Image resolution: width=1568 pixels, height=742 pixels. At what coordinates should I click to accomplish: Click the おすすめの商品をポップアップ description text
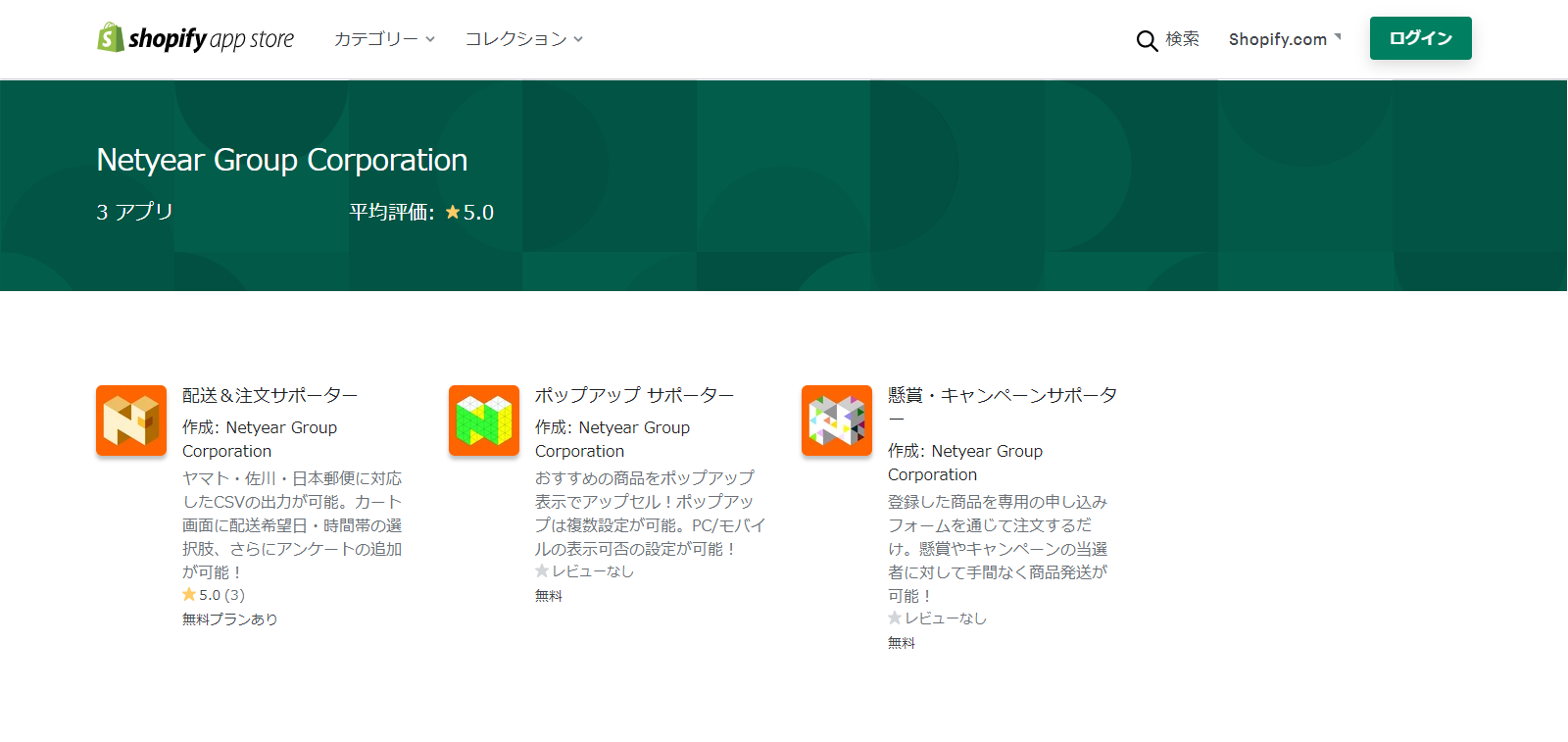tap(650, 514)
